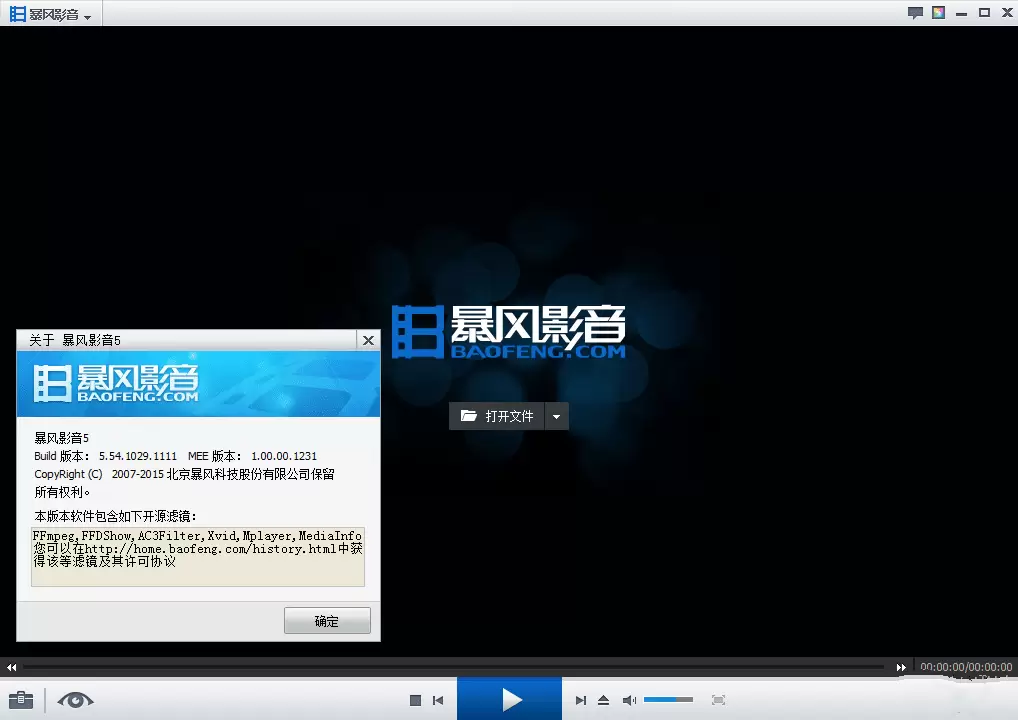The height and width of the screenshot is (720, 1018).
Task: Toggle fullscreen mode icon
Action: 718,700
